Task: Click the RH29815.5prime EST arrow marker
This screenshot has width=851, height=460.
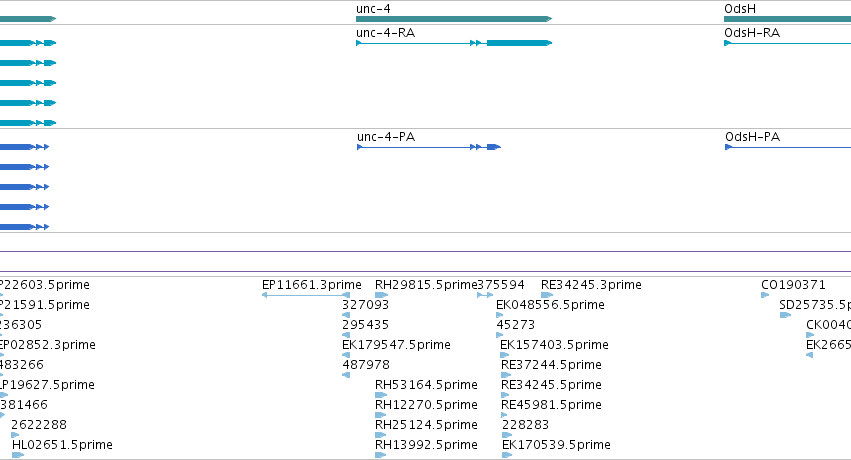Action: click(x=381, y=295)
